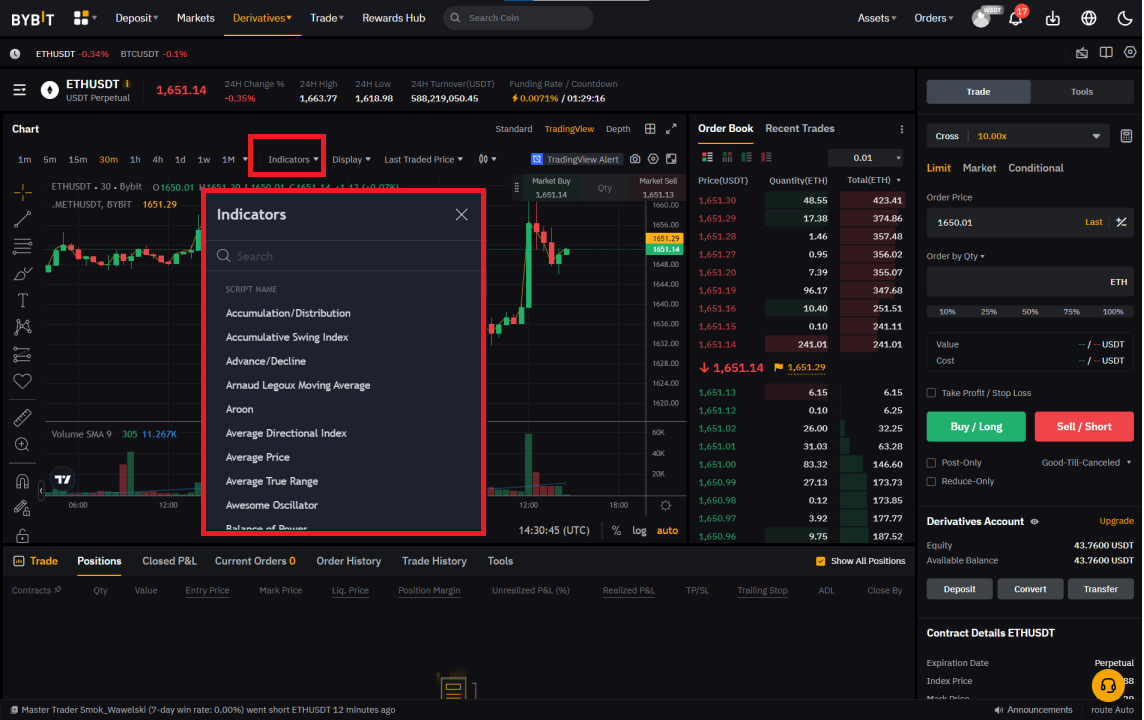1144x720 pixels.
Task: Enable the Post-Only checkbox
Action: point(931,462)
